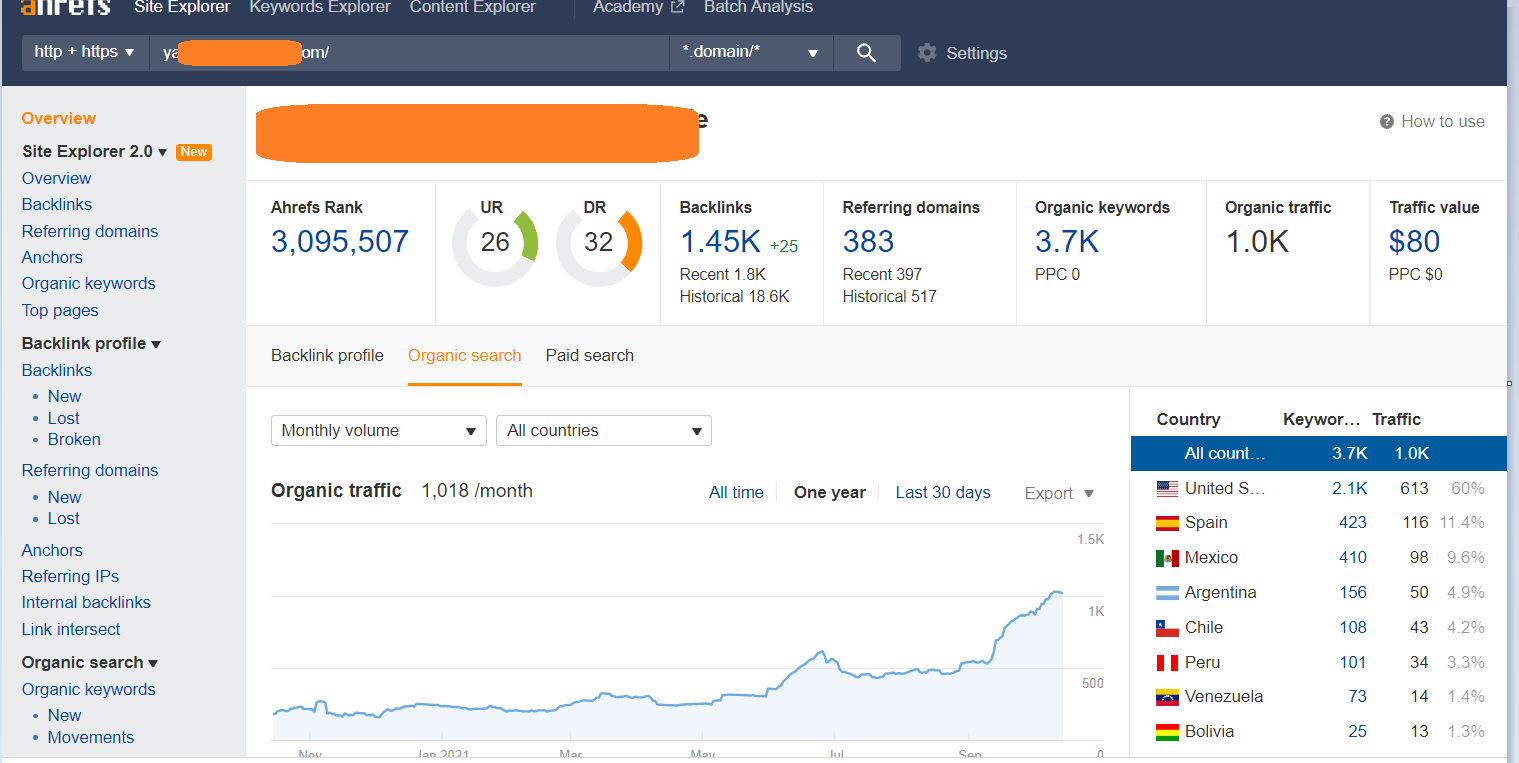Click the Chile flag icon
This screenshot has height=763, width=1519.
pyautogui.click(x=1167, y=628)
